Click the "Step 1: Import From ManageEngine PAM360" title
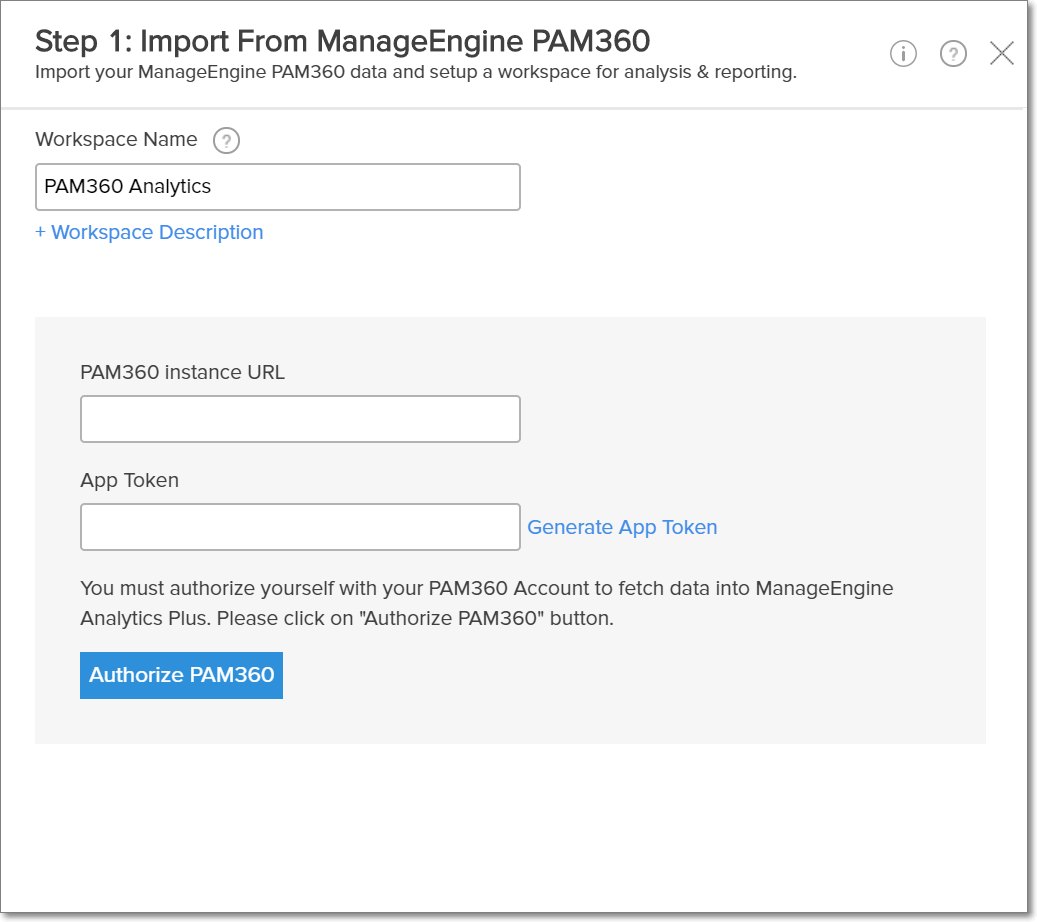1037x922 pixels. point(342,41)
